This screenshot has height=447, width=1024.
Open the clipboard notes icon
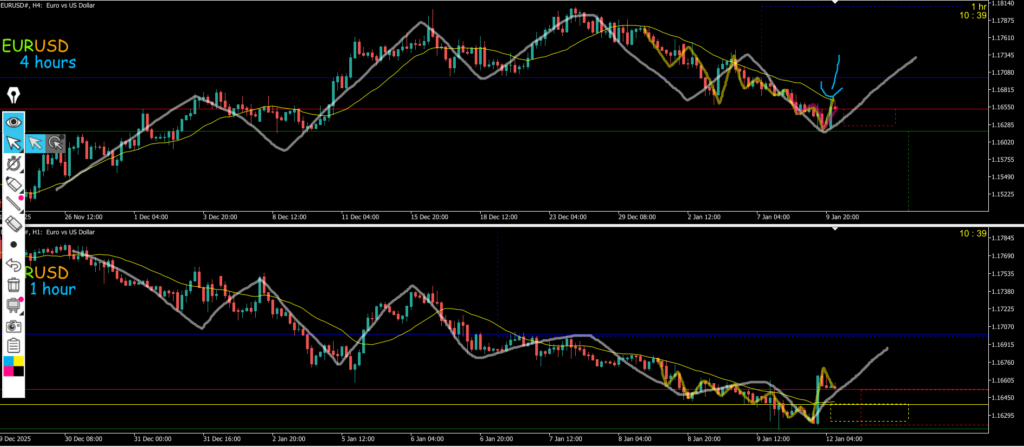tap(13, 345)
